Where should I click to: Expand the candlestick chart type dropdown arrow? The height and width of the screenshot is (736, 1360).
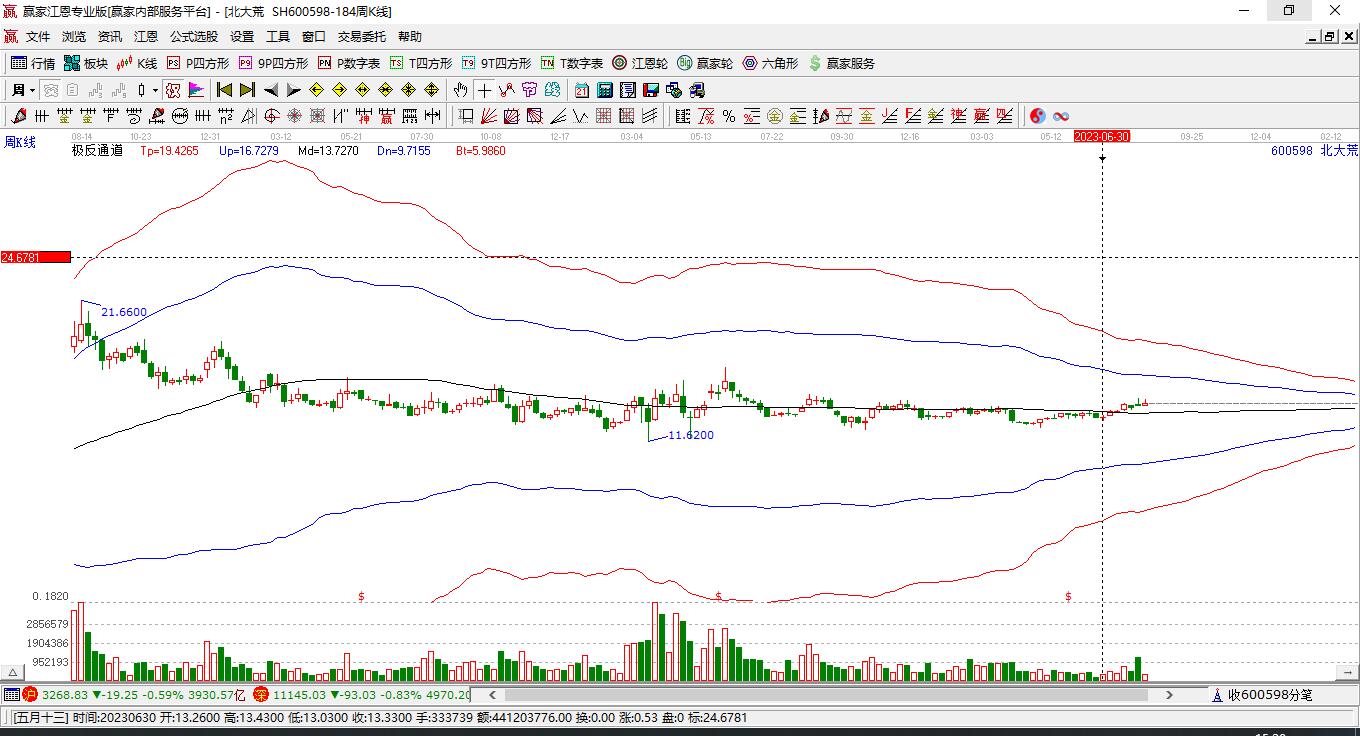[155, 90]
